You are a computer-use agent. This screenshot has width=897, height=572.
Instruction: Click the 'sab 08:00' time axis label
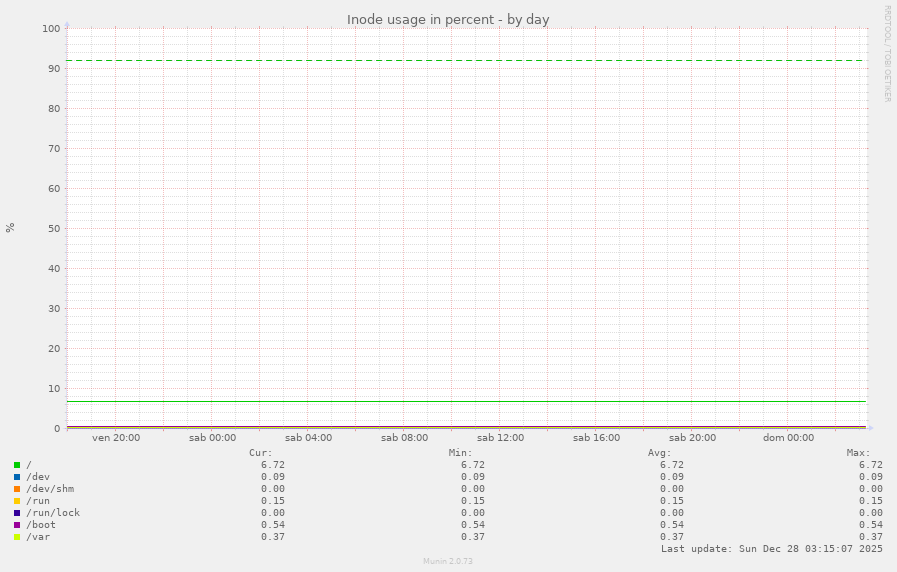point(404,438)
